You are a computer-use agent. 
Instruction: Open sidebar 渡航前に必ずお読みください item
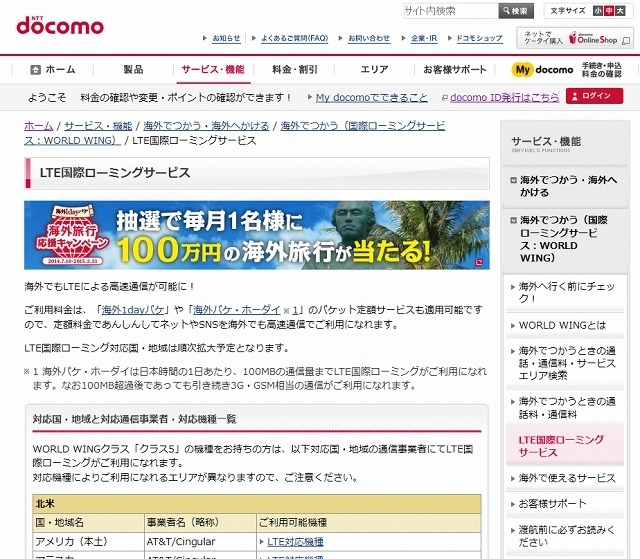[x=565, y=536]
